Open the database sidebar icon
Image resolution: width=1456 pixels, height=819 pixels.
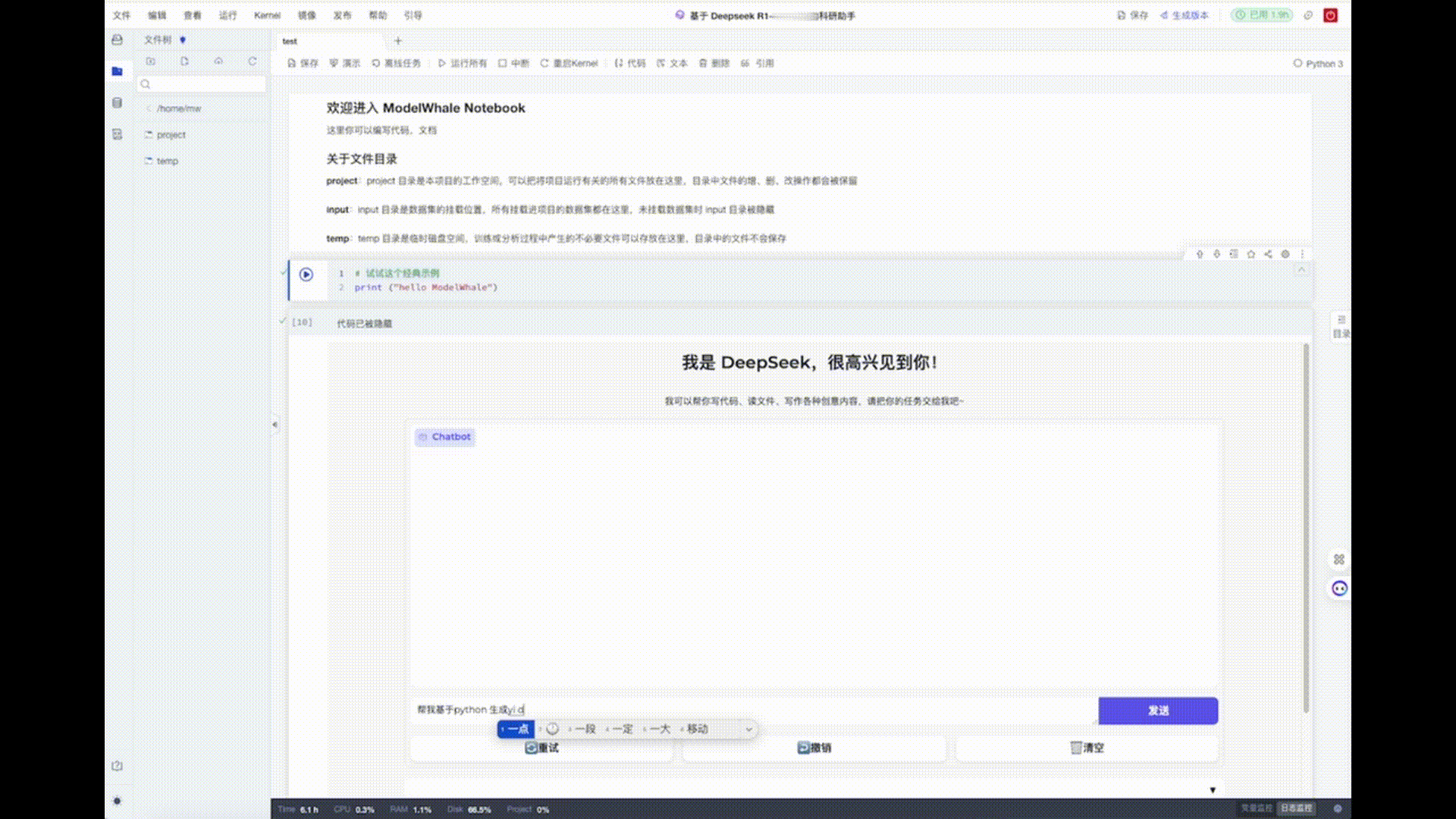(117, 102)
